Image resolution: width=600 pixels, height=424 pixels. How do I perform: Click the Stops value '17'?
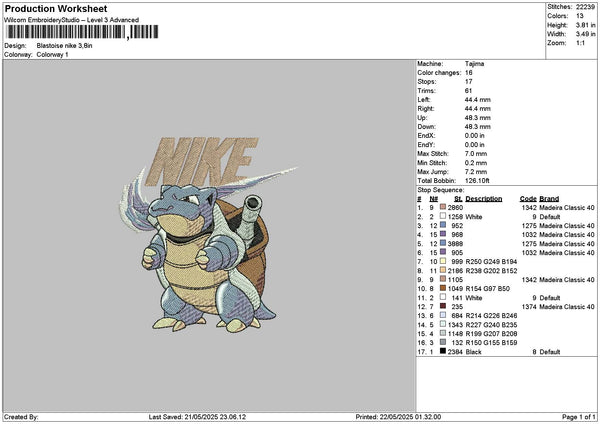tap(469, 82)
